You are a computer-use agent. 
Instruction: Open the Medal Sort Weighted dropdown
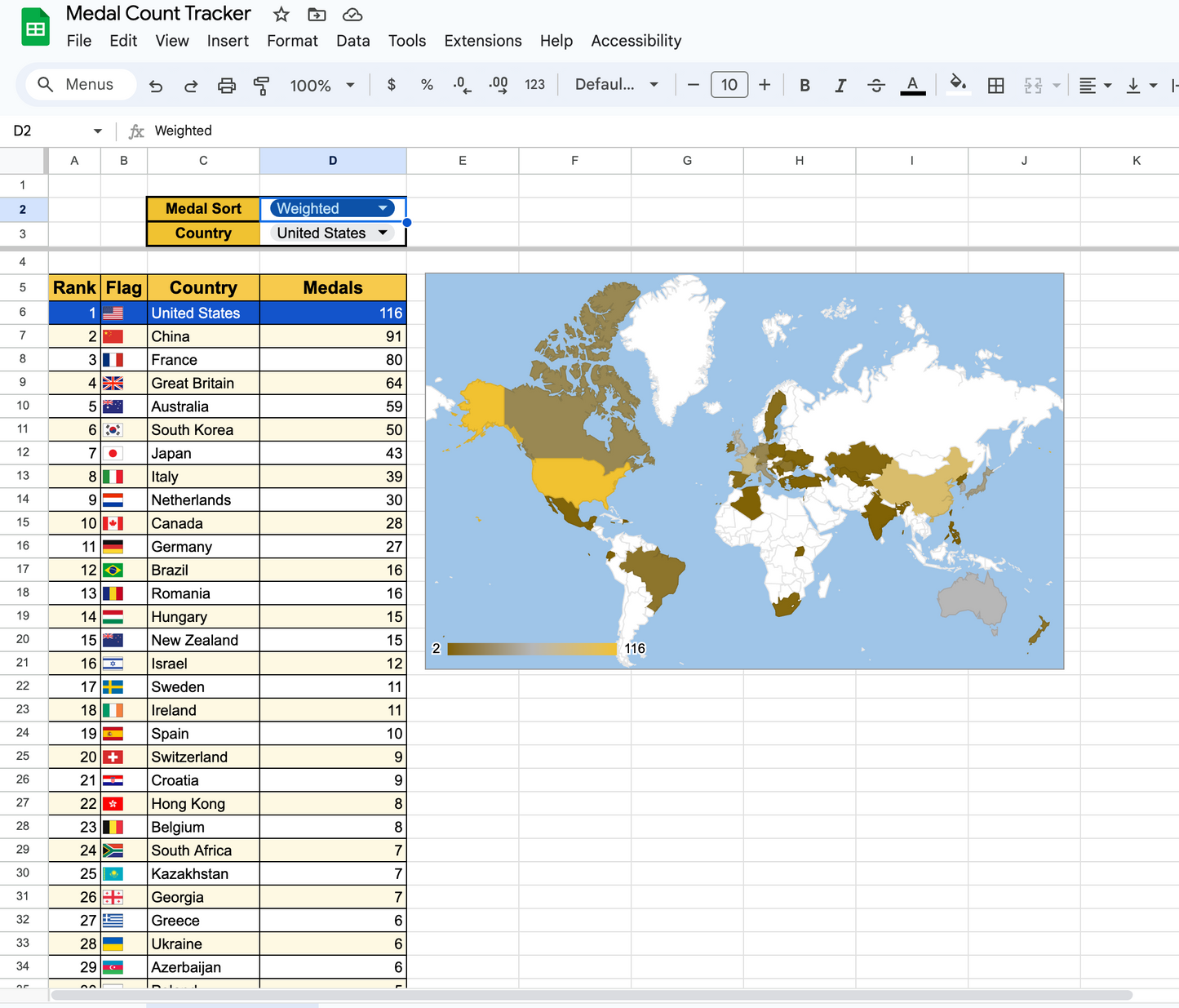[331, 208]
